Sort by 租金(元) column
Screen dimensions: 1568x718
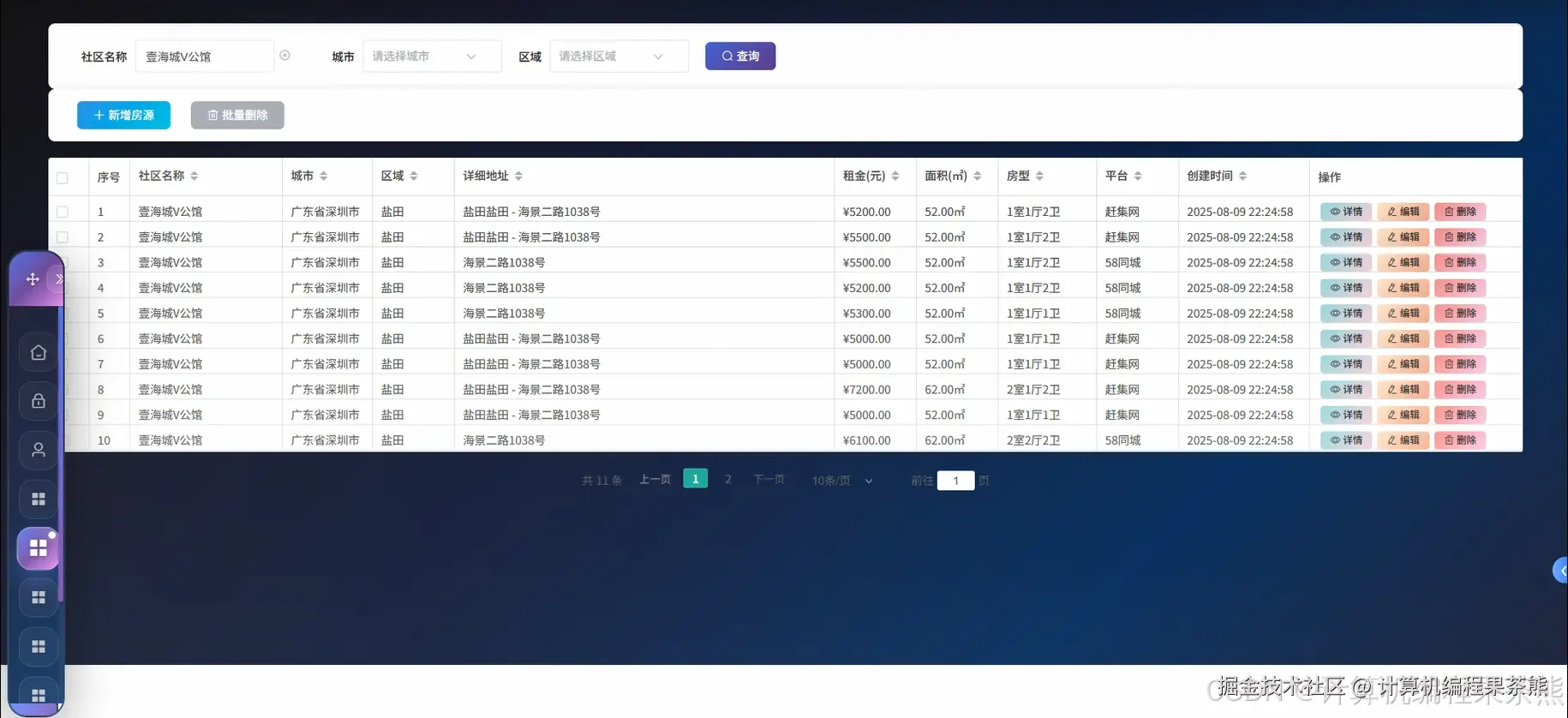895,176
